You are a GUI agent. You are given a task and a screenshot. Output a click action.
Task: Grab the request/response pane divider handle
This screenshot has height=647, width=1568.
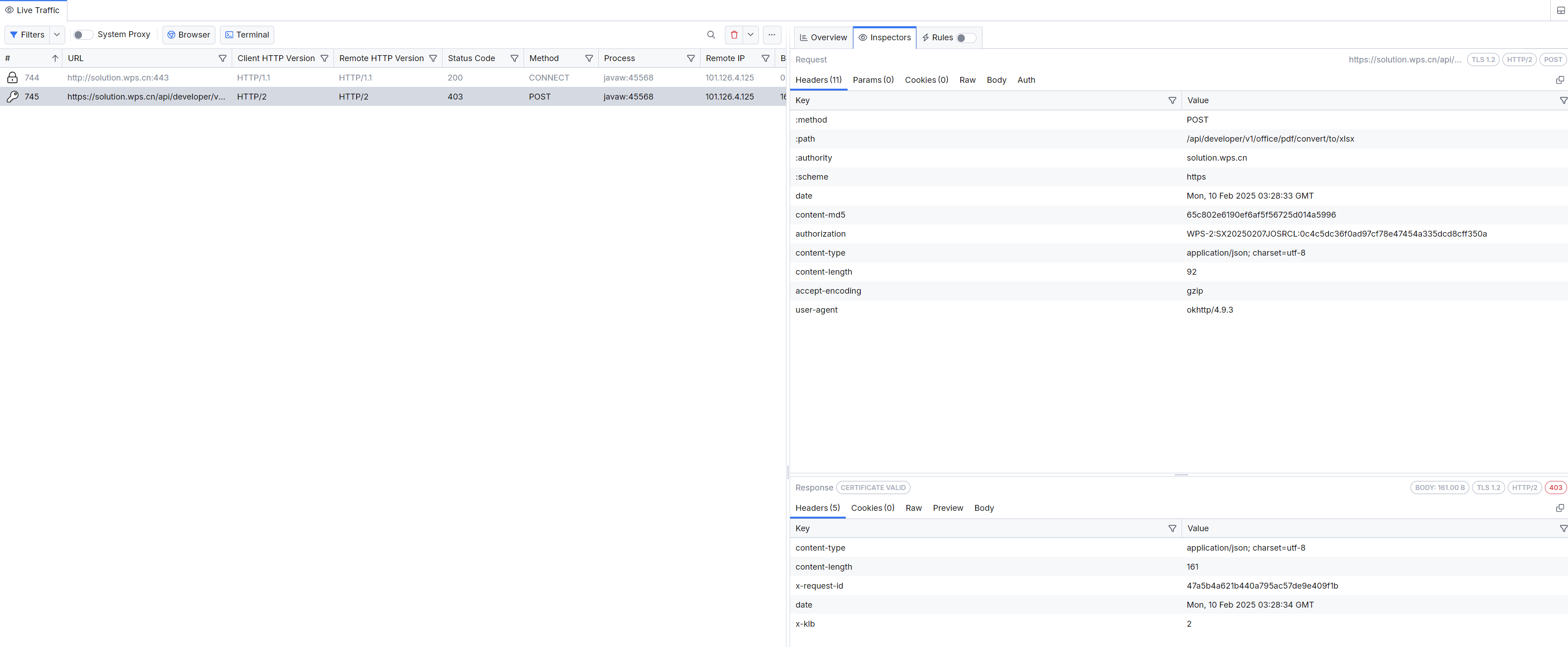tap(1181, 475)
